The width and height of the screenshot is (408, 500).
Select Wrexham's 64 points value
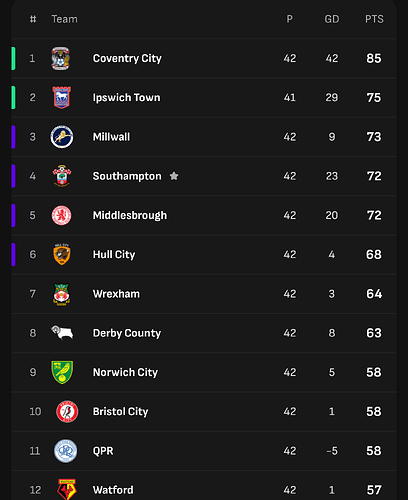pos(374,294)
